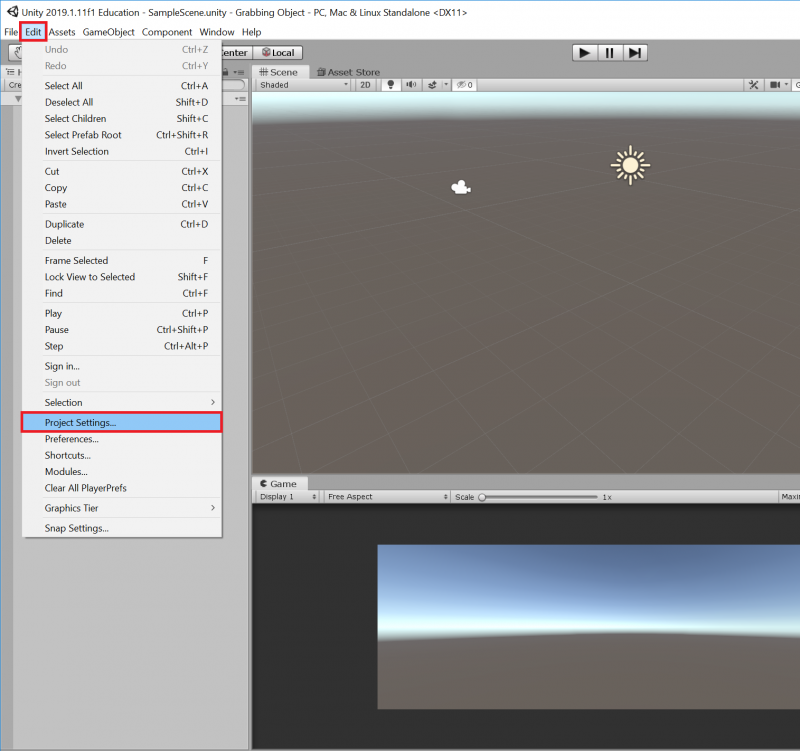Click the Step frame button
This screenshot has height=751, width=800.
click(635, 53)
